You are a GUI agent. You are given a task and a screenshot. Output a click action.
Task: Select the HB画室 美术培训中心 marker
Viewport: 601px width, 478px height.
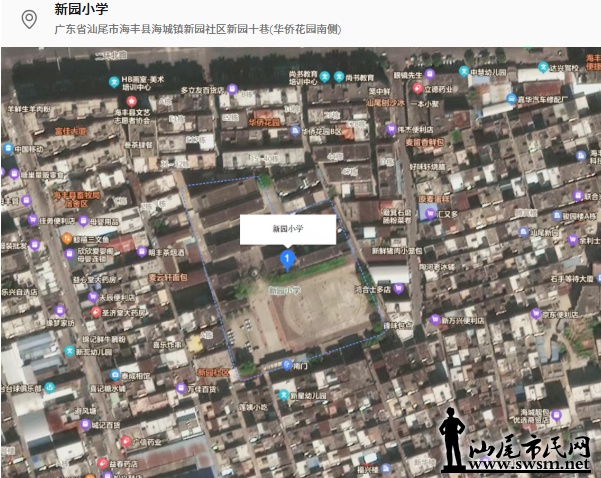115,80
